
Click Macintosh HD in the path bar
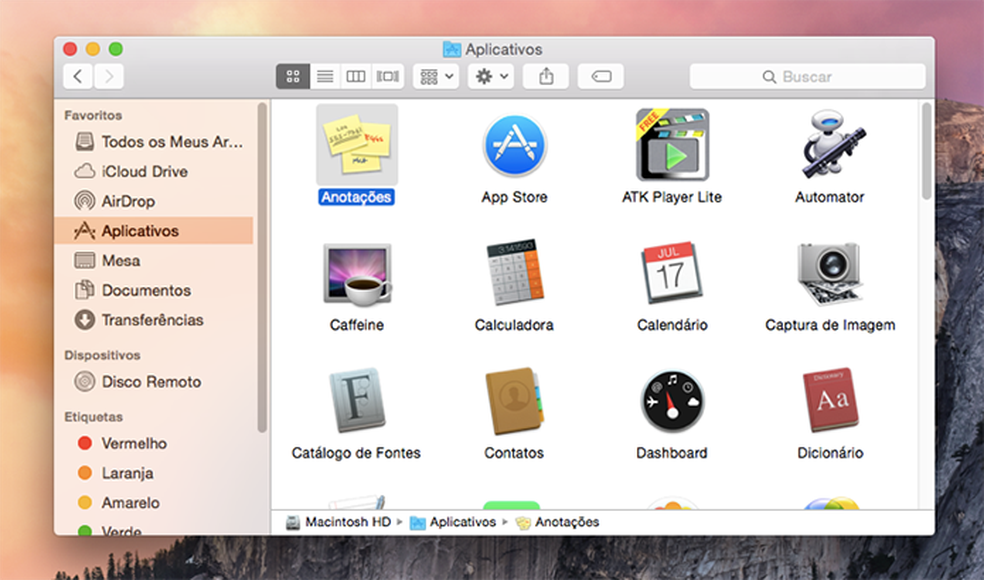coord(347,522)
